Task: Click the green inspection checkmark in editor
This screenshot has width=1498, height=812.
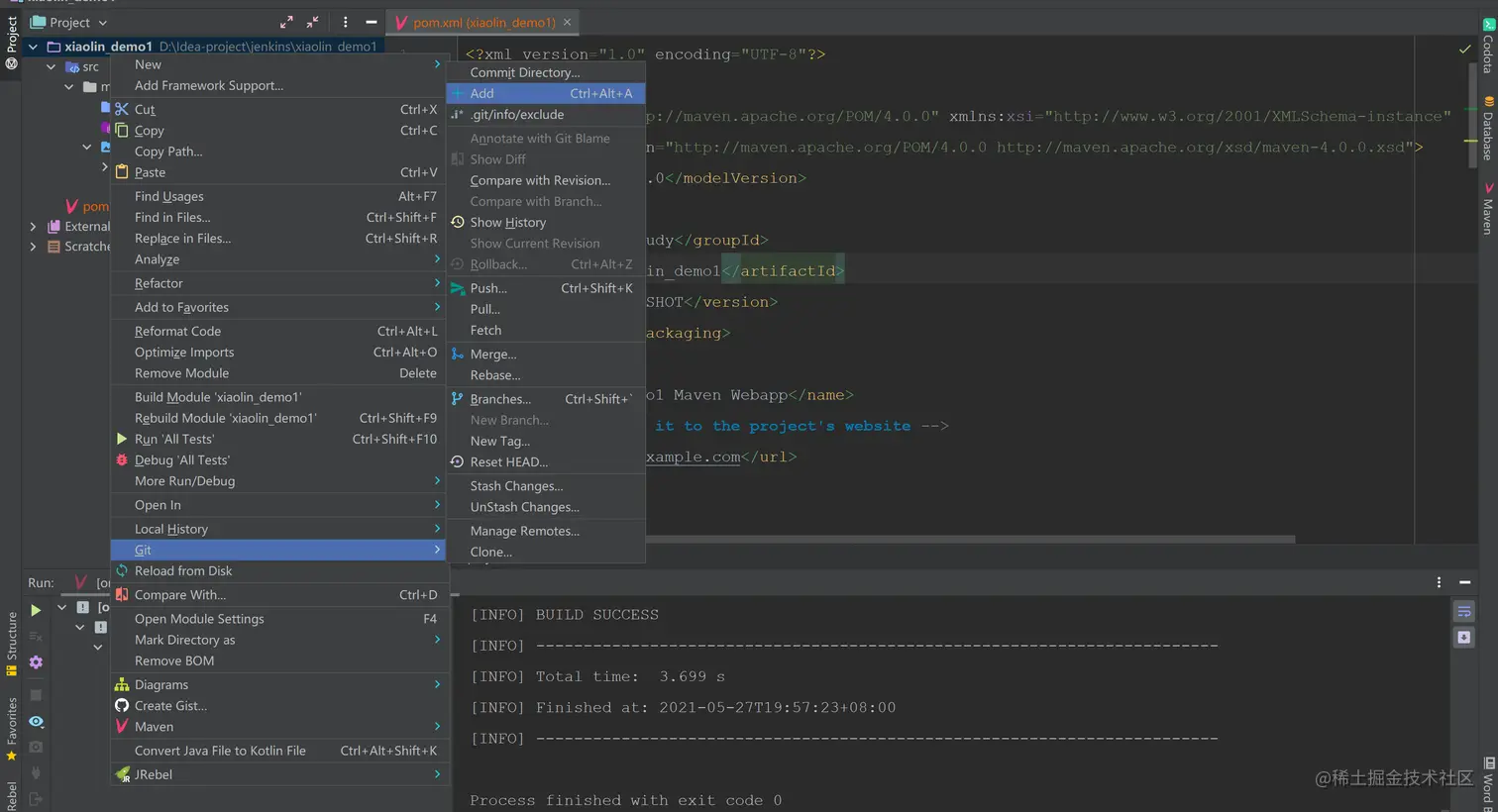Action: pyautogui.click(x=1464, y=49)
